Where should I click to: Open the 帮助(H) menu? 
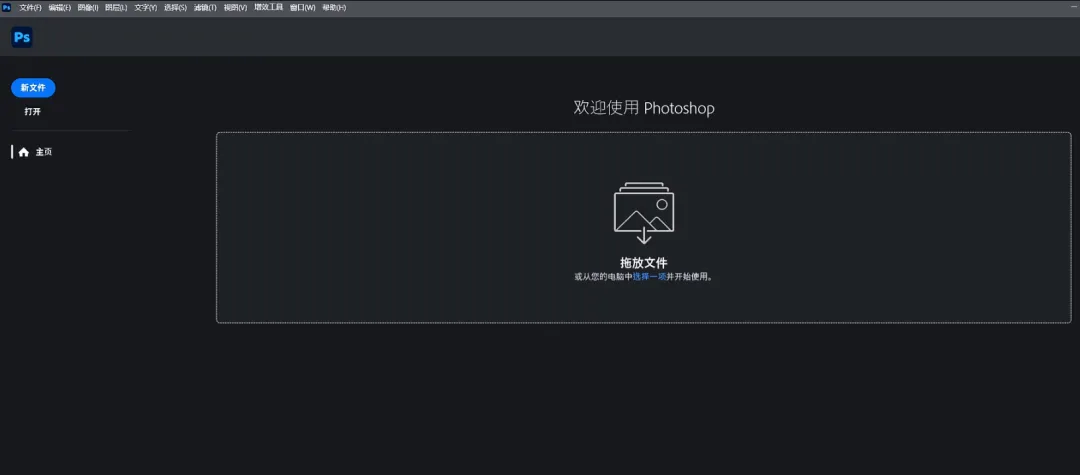[334, 8]
